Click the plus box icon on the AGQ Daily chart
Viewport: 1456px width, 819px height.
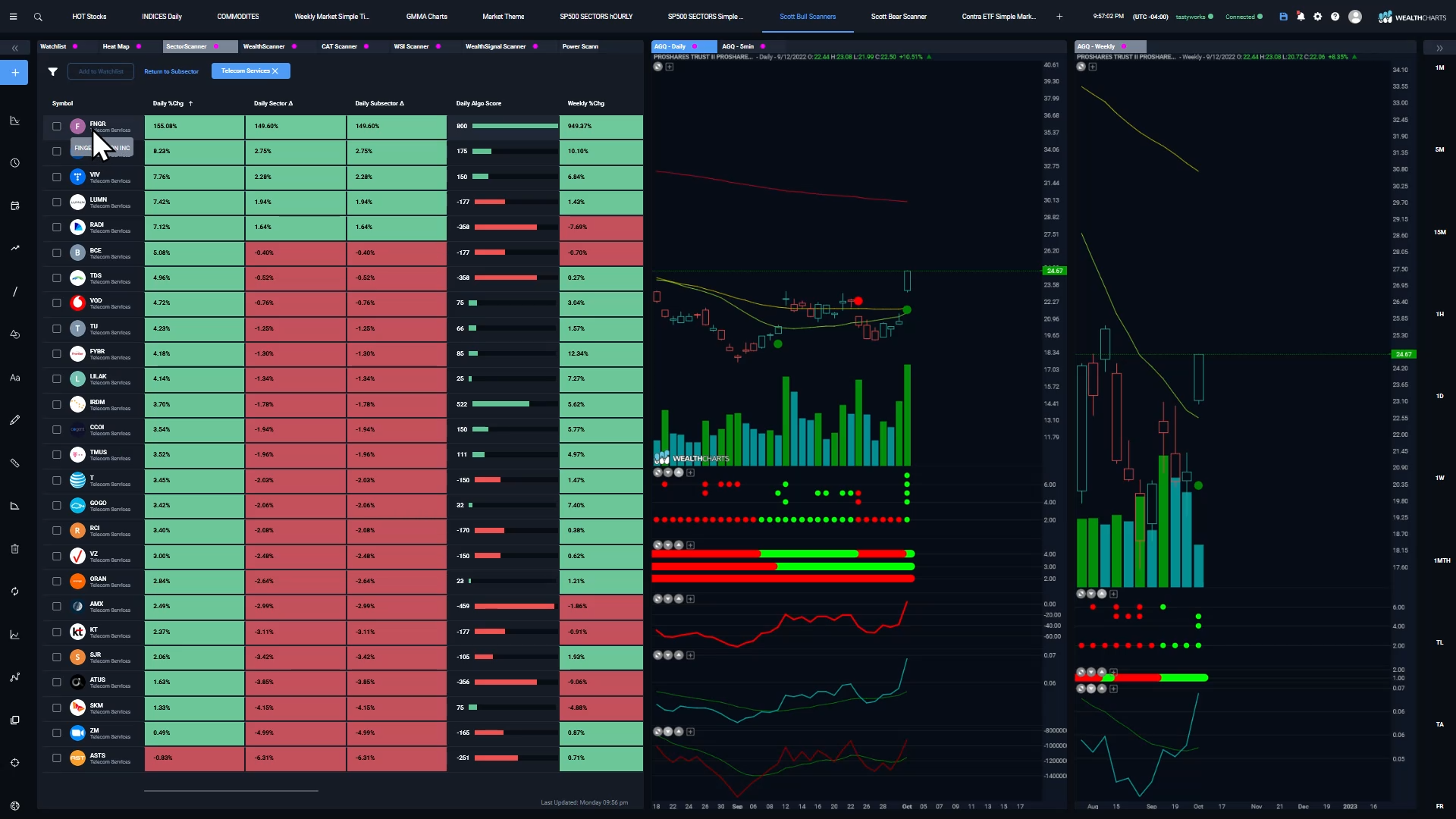click(x=670, y=67)
